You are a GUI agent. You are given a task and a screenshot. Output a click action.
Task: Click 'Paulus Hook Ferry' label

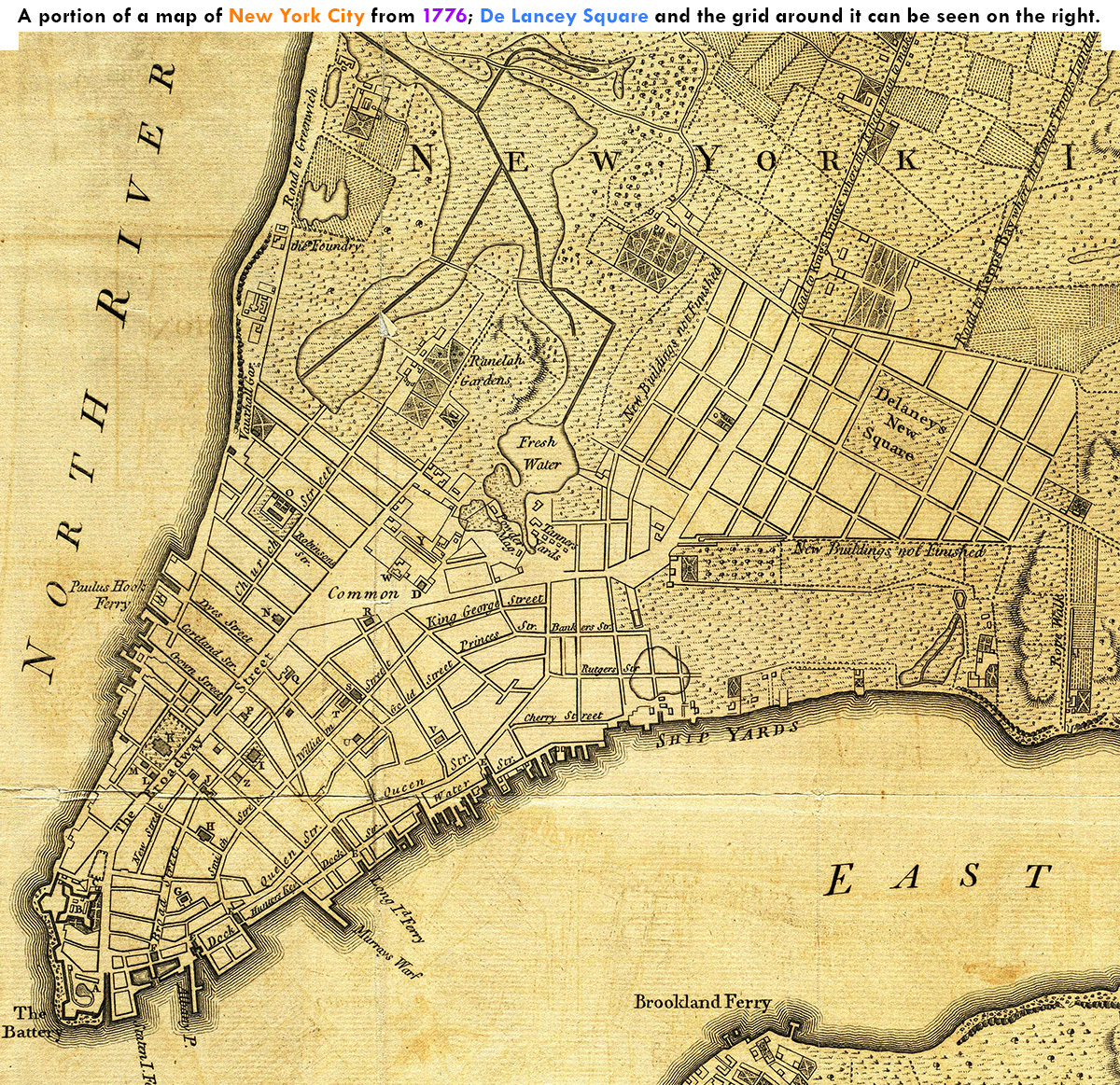coord(107,594)
